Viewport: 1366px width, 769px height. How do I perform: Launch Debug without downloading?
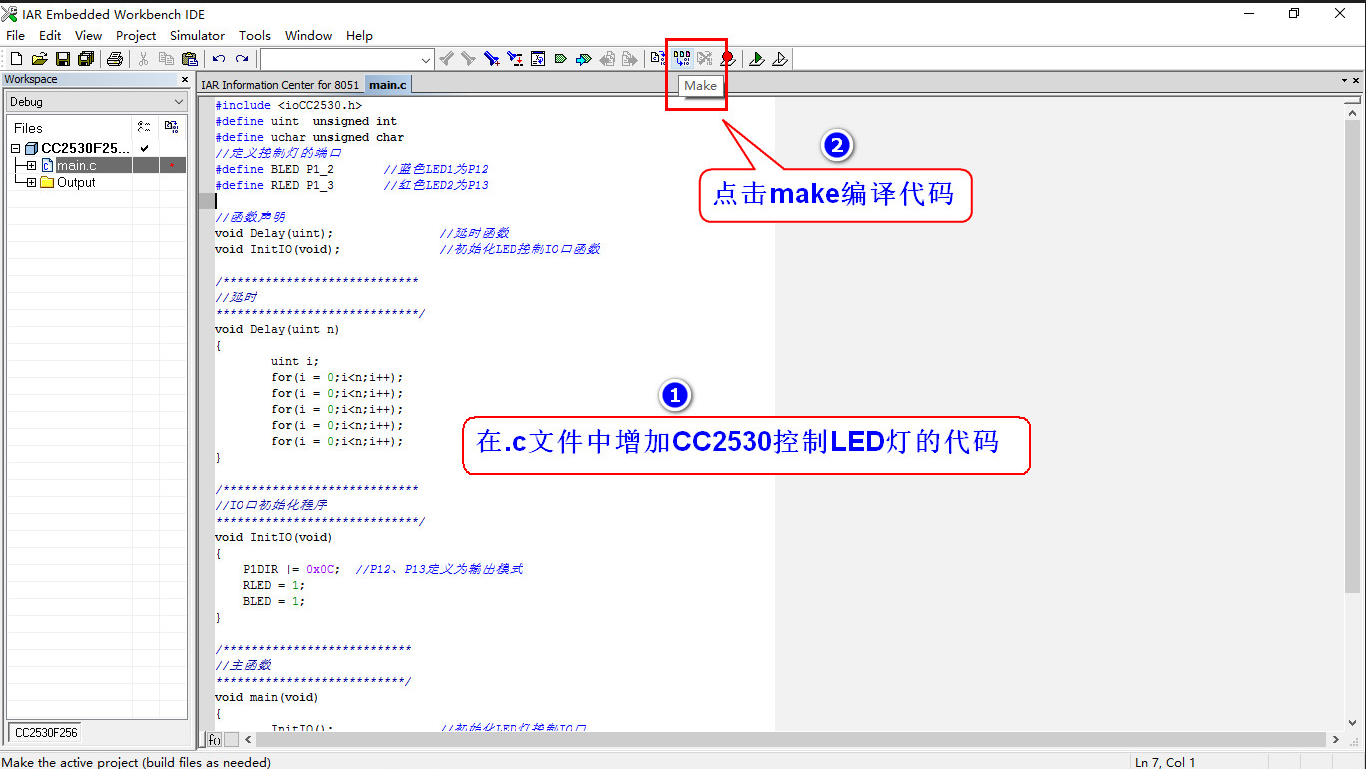tap(780, 59)
